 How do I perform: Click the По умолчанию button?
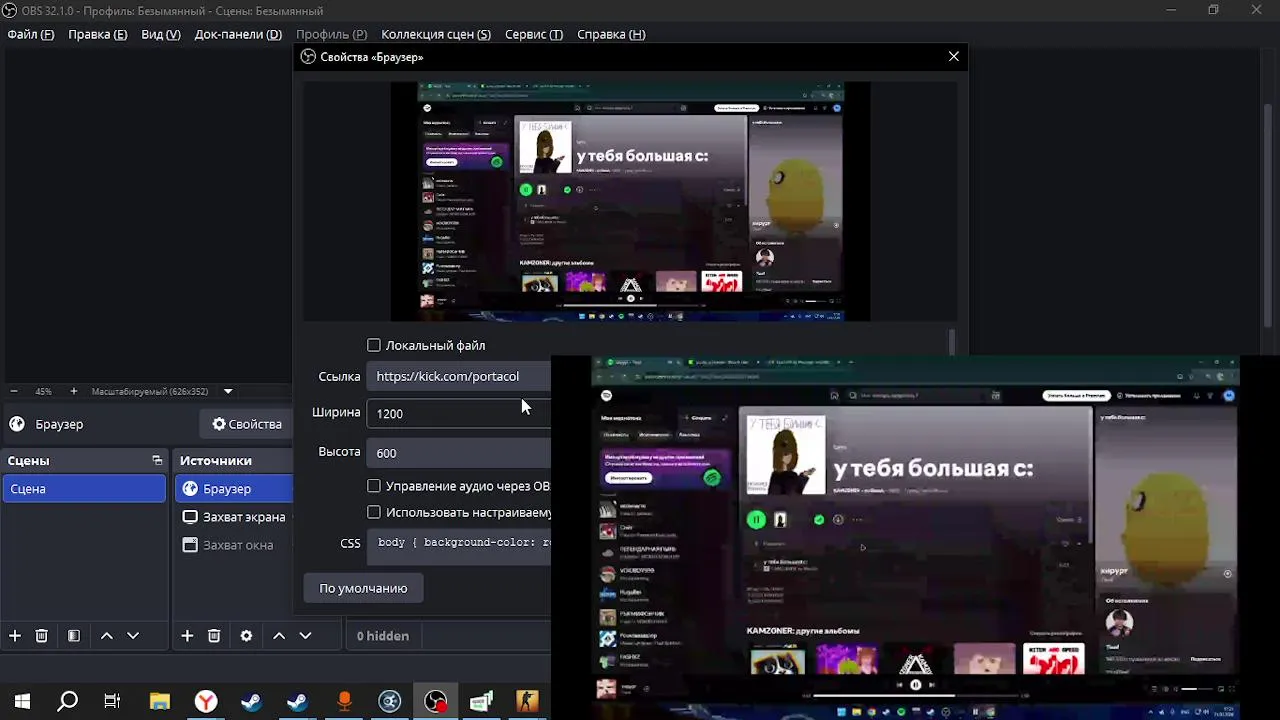[363, 588]
